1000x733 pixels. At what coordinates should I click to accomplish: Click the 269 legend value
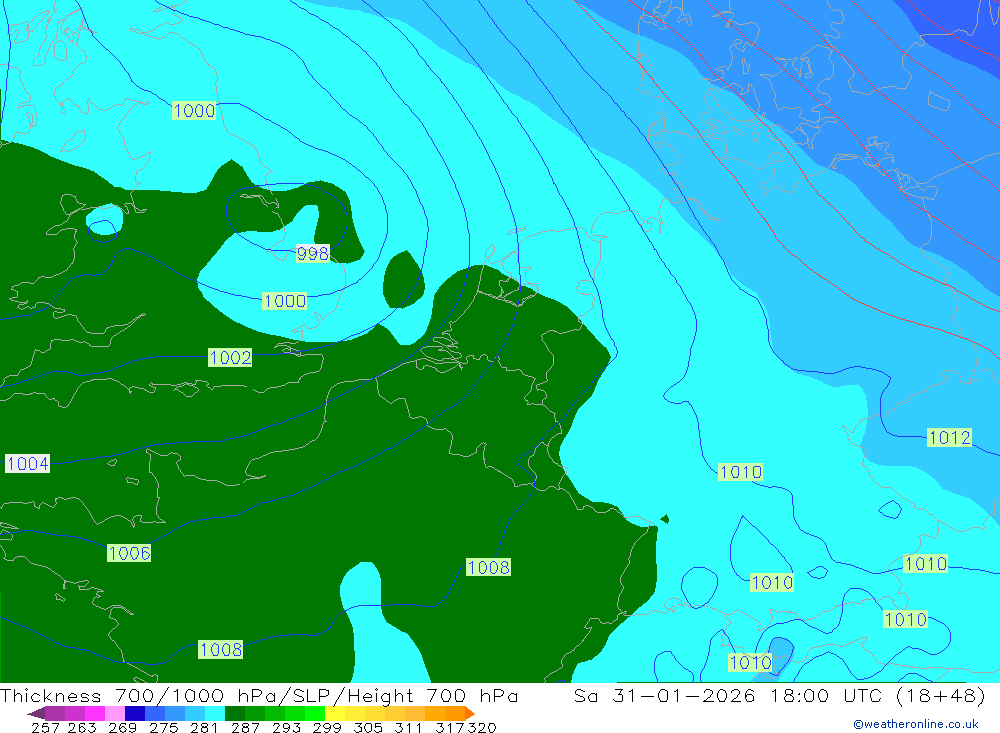point(122,727)
